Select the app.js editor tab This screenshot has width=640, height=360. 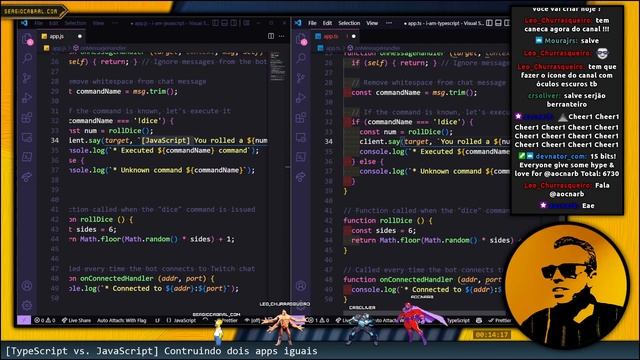pos(61,36)
